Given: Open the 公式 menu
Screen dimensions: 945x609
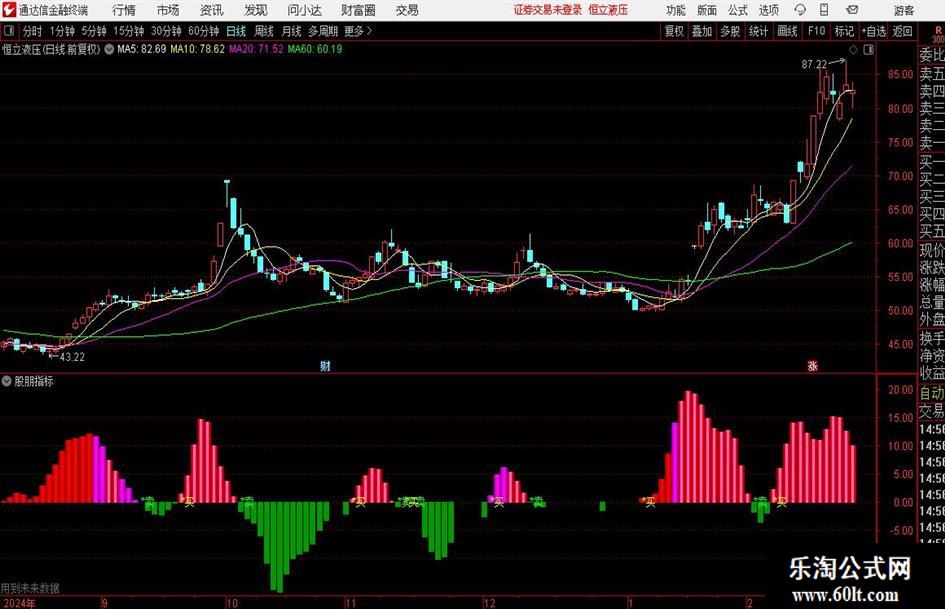Looking at the screenshot, I should tap(738, 10).
